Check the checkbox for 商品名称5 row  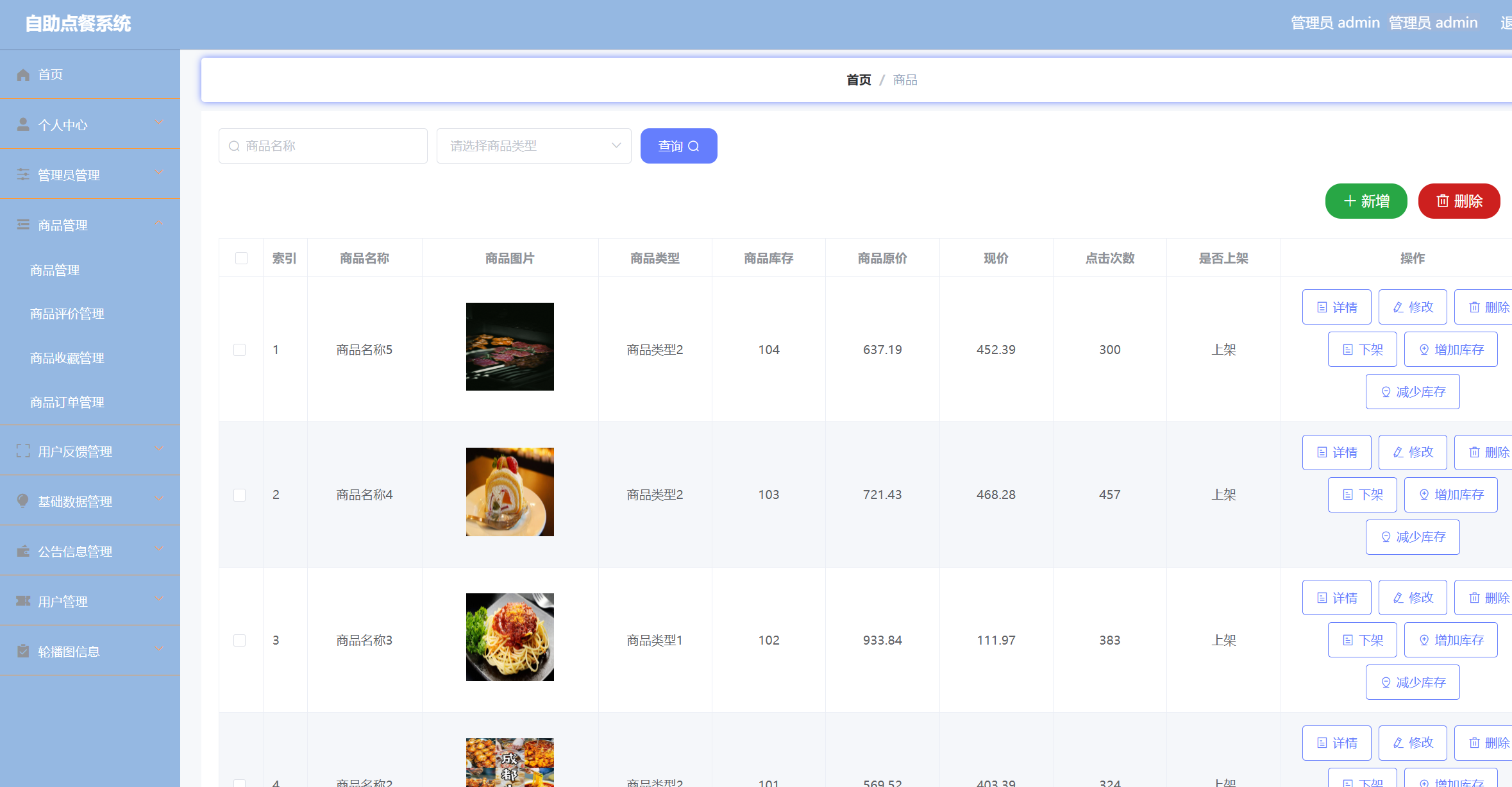[241, 350]
